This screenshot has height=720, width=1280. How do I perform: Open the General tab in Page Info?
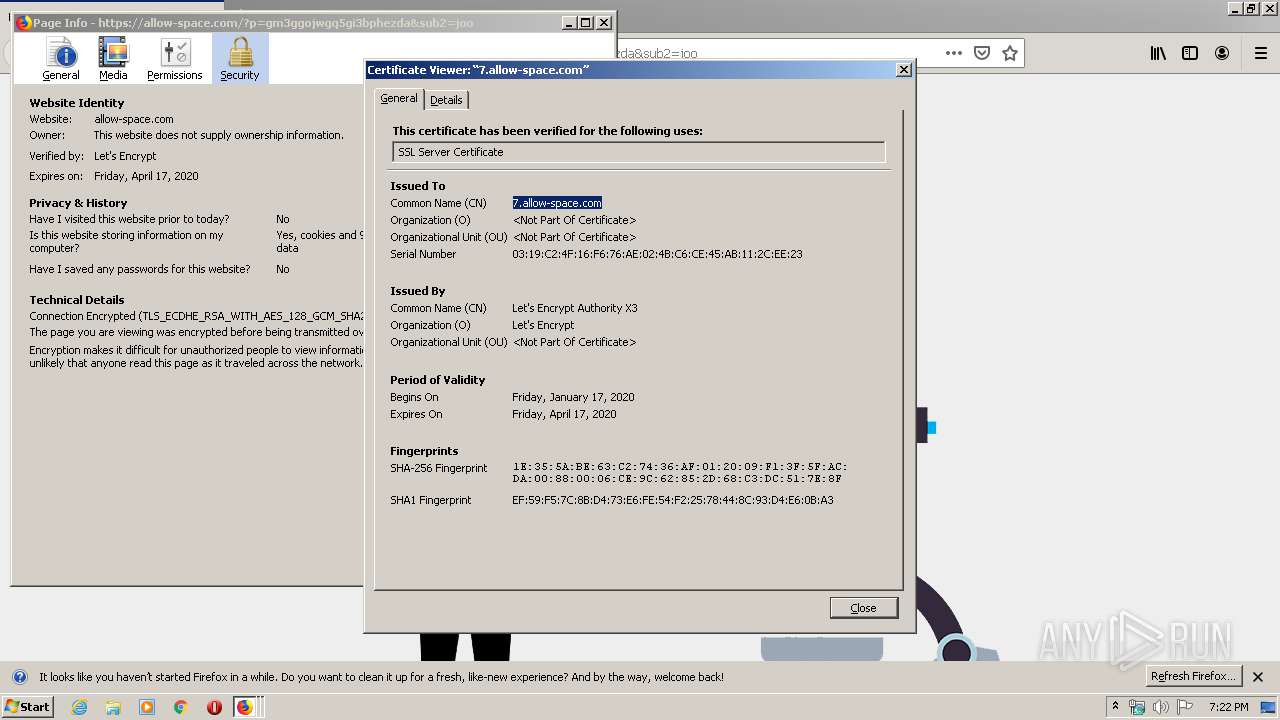pyautogui.click(x=61, y=59)
